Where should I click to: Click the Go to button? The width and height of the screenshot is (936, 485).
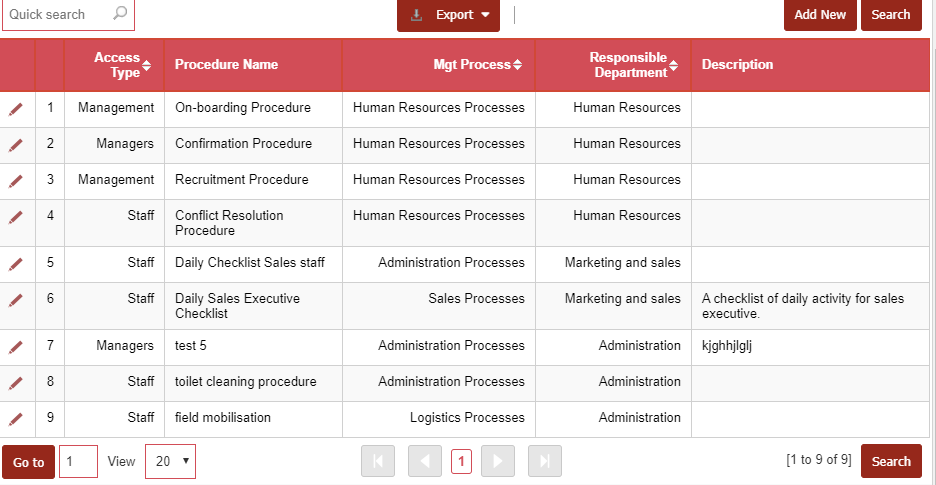click(x=28, y=462)
